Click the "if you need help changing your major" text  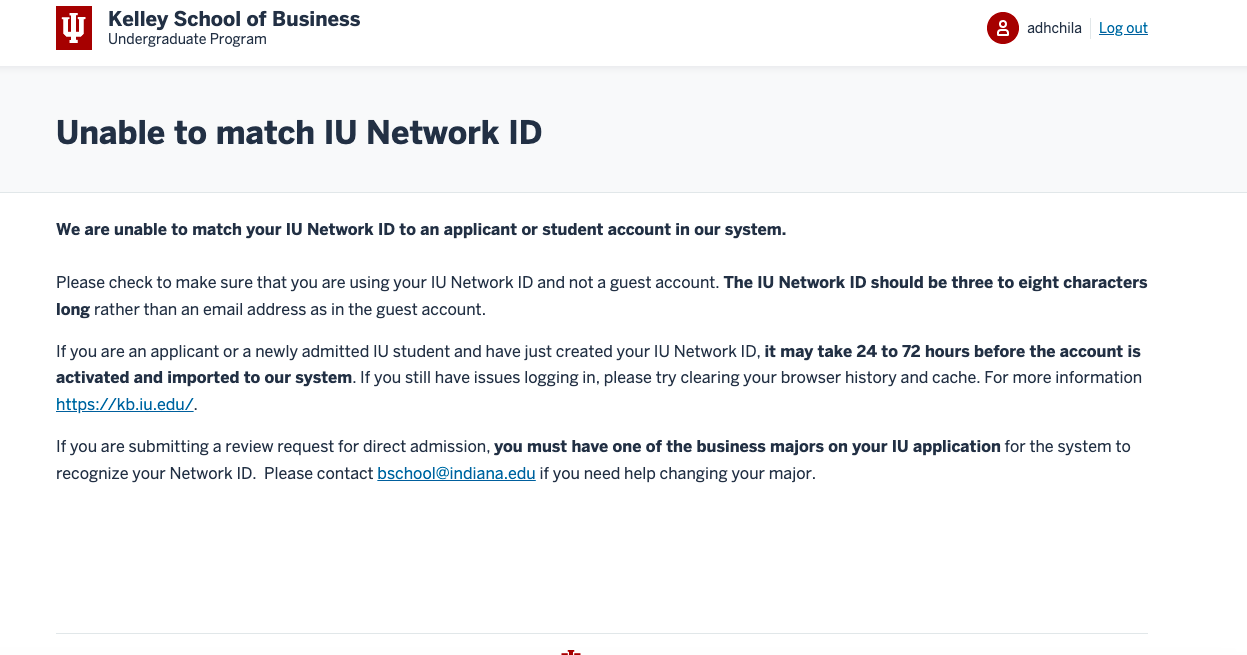point(678,473)
